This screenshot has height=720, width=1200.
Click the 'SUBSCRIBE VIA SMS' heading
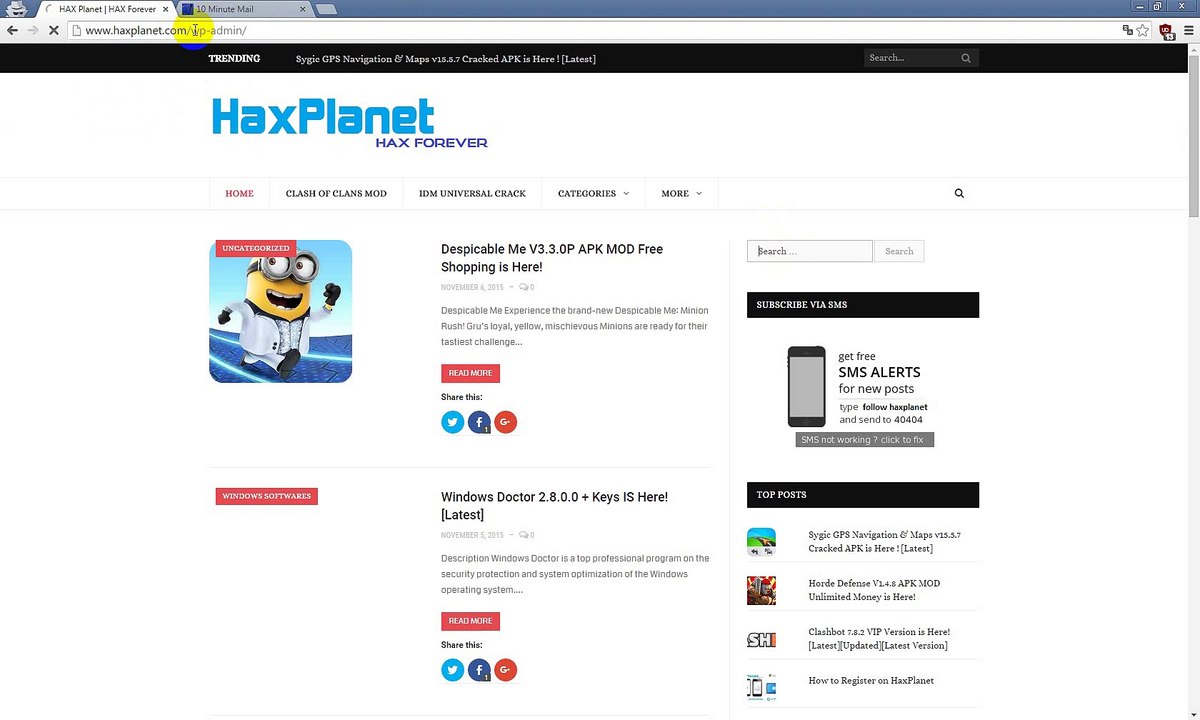click(x=802, y=304)
